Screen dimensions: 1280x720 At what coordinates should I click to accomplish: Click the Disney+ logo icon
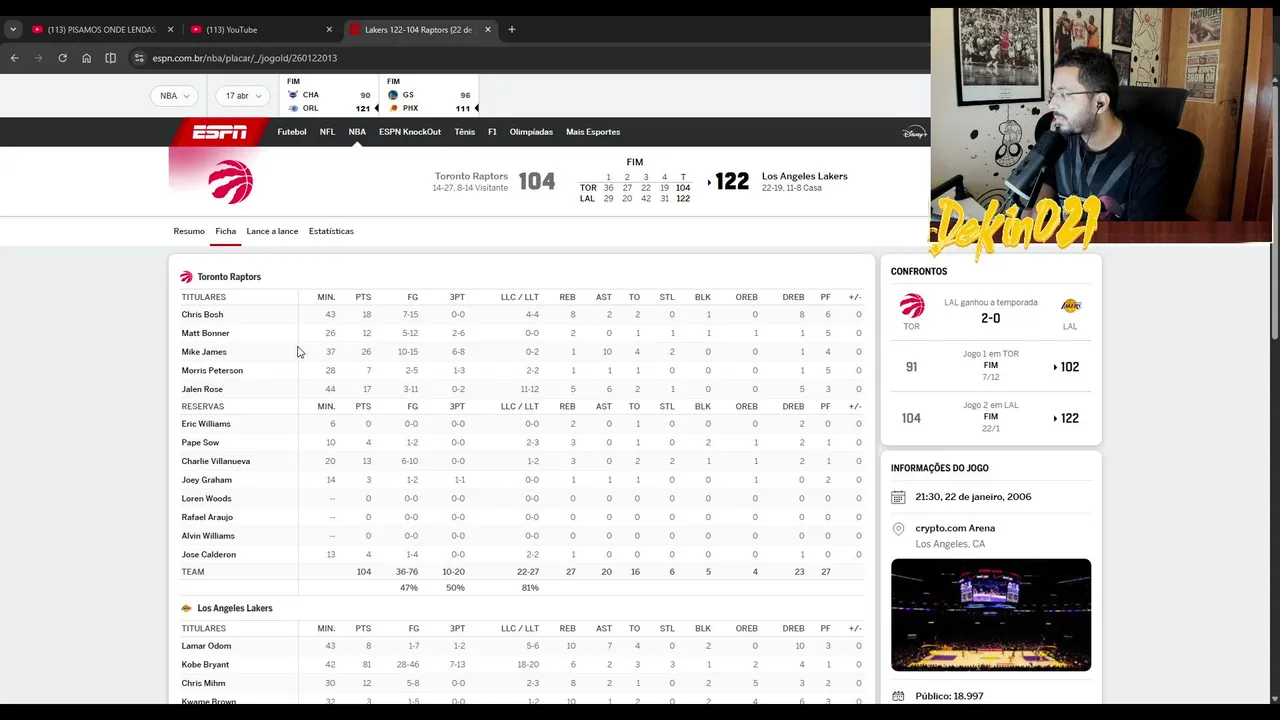click(914, 132)
